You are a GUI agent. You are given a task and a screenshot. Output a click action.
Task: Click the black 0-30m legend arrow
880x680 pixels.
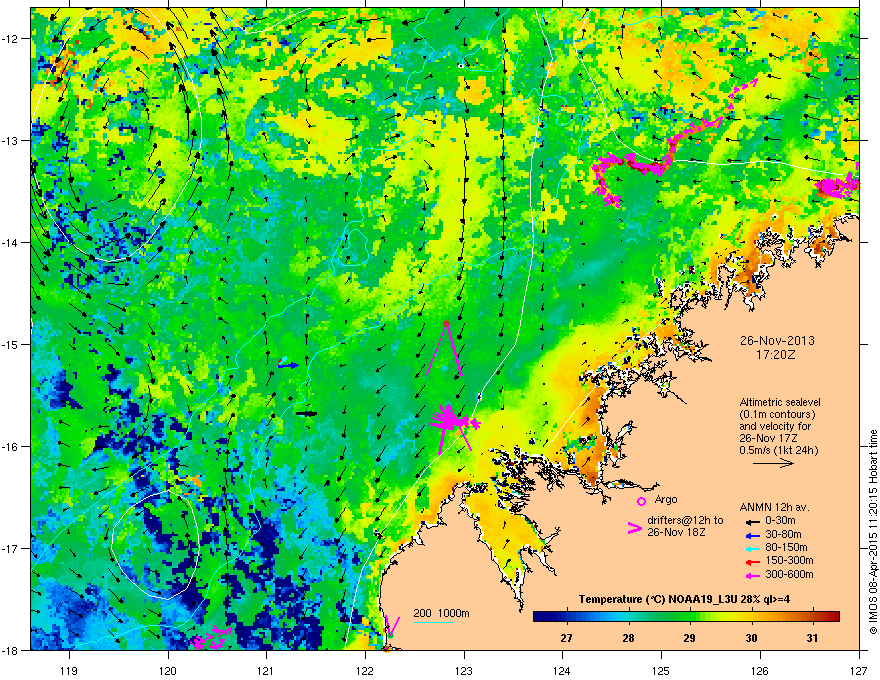[751, 521]
